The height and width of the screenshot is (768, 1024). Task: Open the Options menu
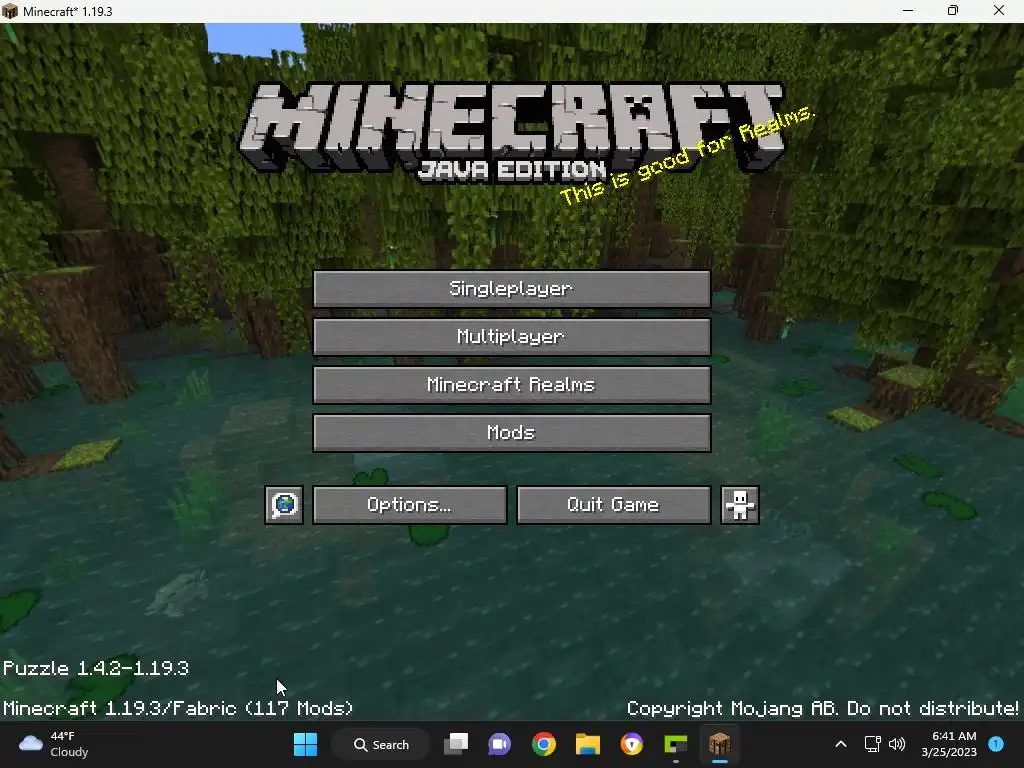click(x=409, y=504)
